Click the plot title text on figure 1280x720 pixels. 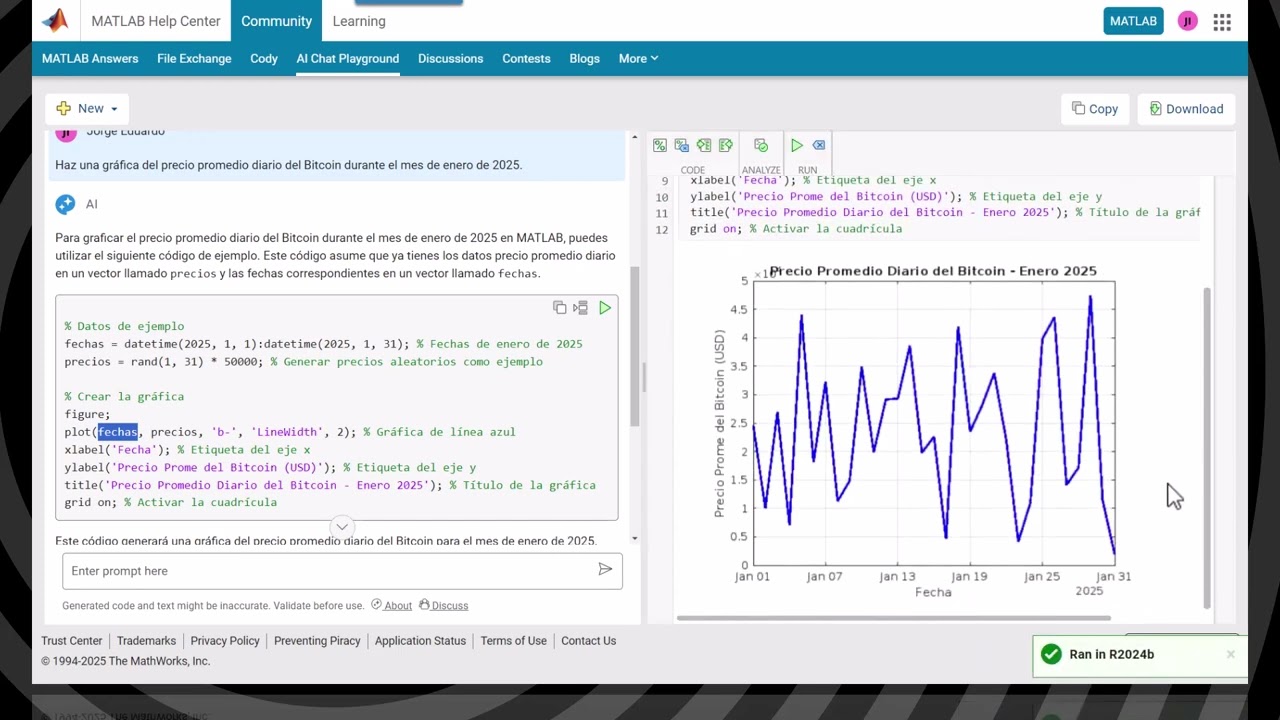933,271
